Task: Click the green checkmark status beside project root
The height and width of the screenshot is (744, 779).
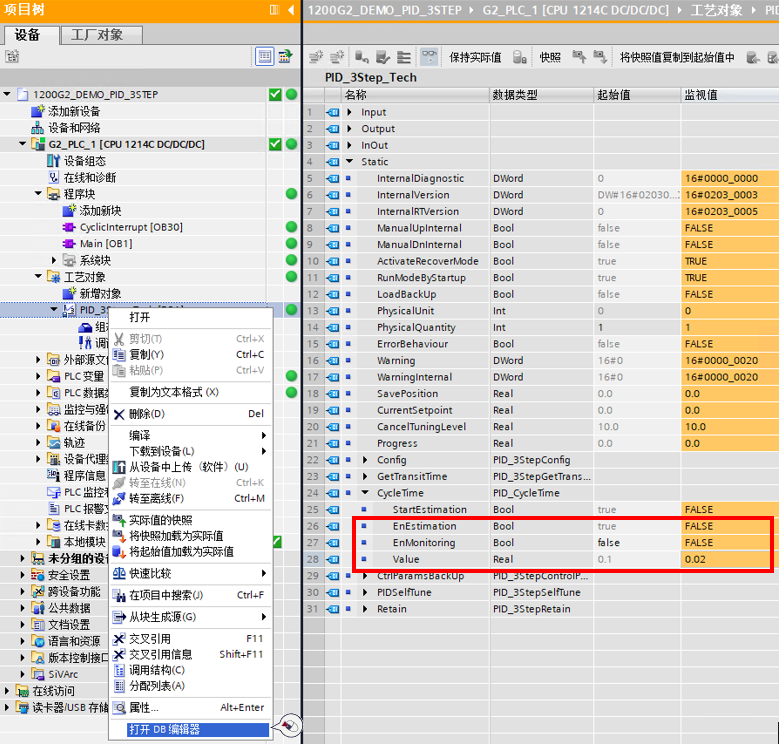Action: [275, 94]
